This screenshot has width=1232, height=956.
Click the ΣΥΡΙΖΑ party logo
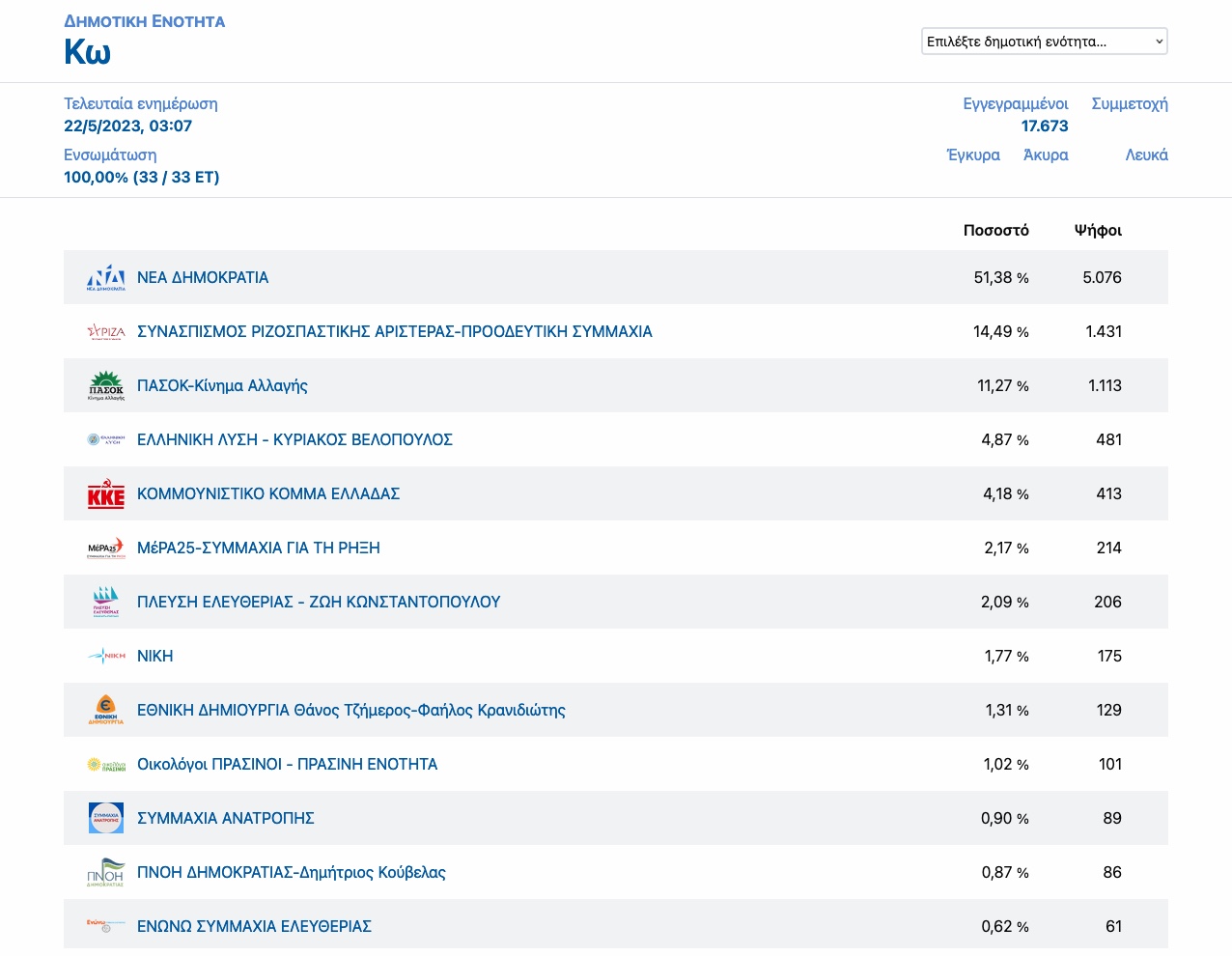106,331
